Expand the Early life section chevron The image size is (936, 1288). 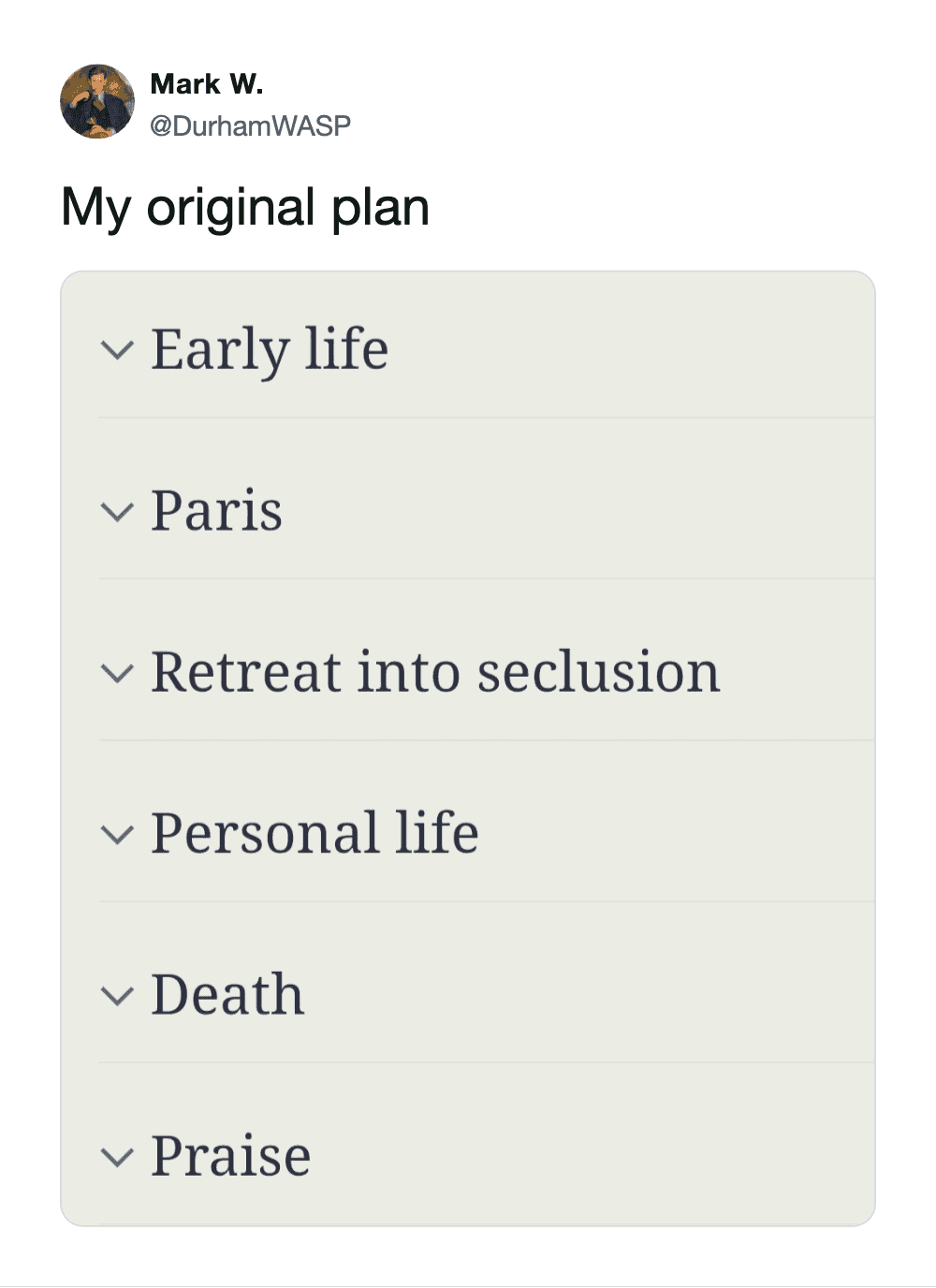coord(117,350)
